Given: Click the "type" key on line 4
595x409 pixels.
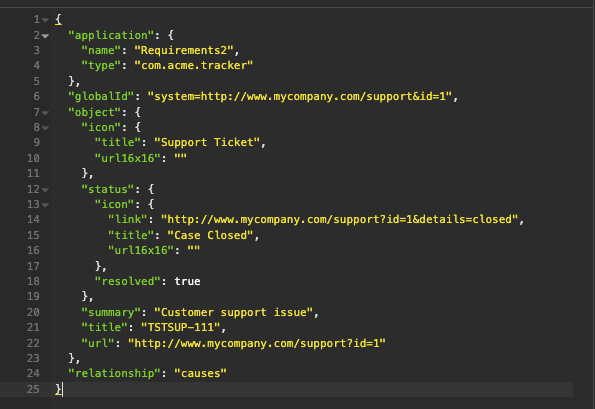Looking at the screenshot, I should pyautogui.click(x=101, y=65).
